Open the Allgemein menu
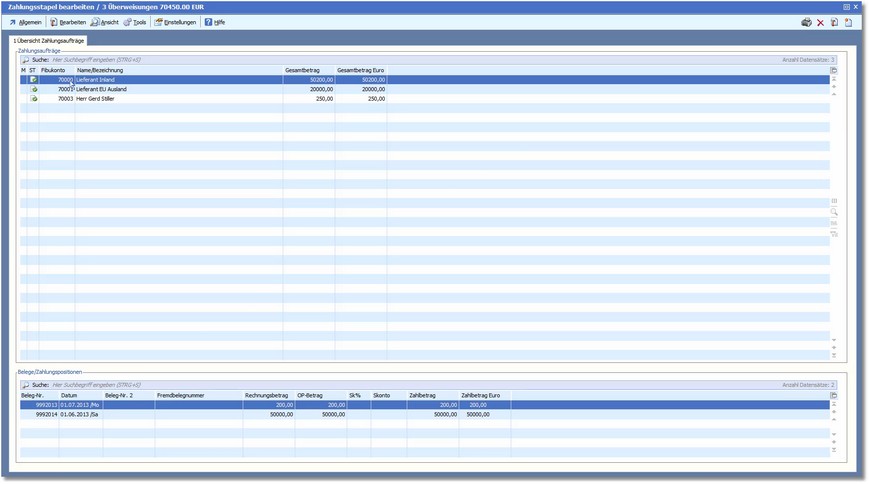 coord(26,22)
